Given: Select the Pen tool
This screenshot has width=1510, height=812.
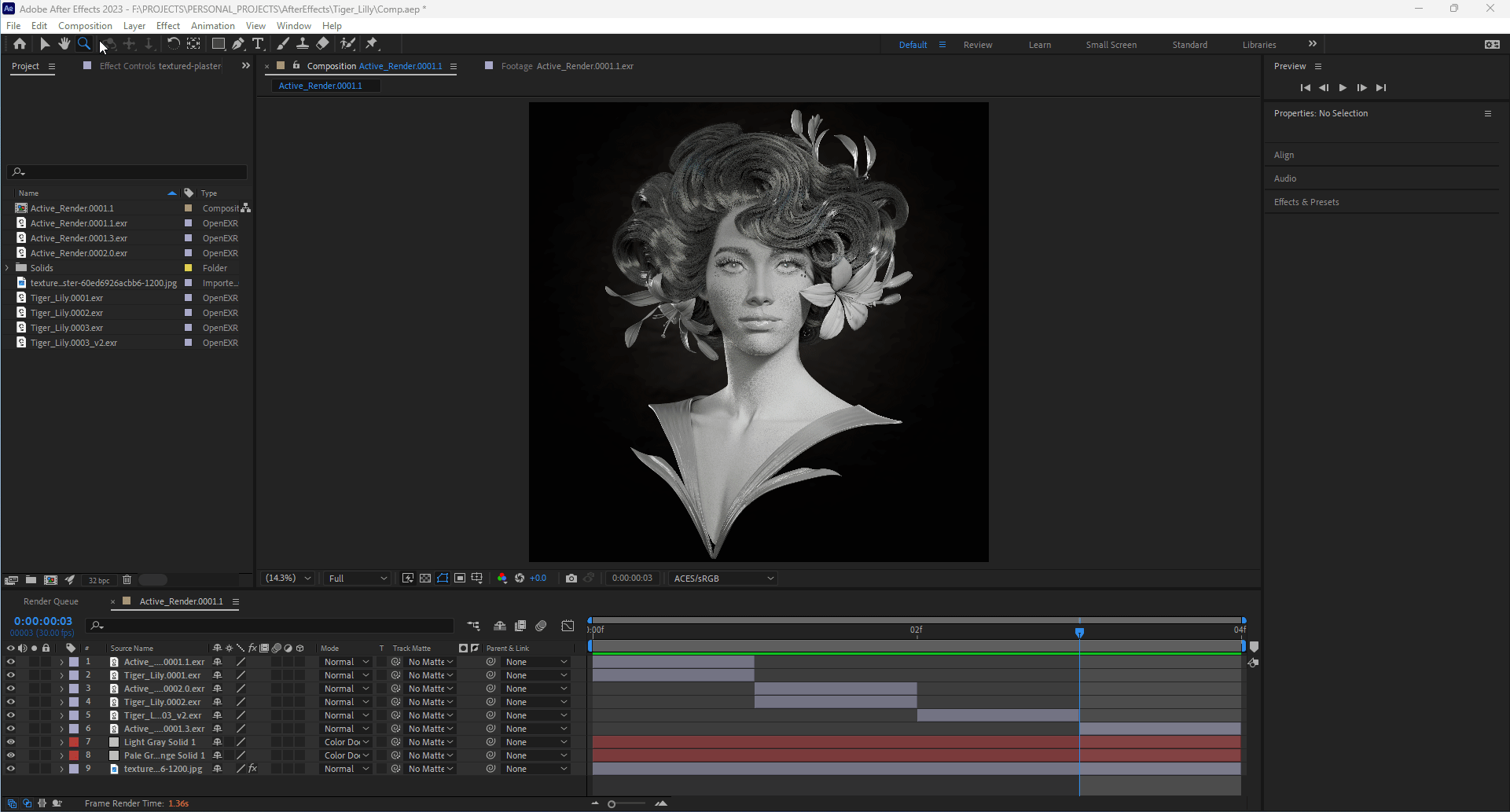Looking at the screenshot, I should (x=238, y=44).
